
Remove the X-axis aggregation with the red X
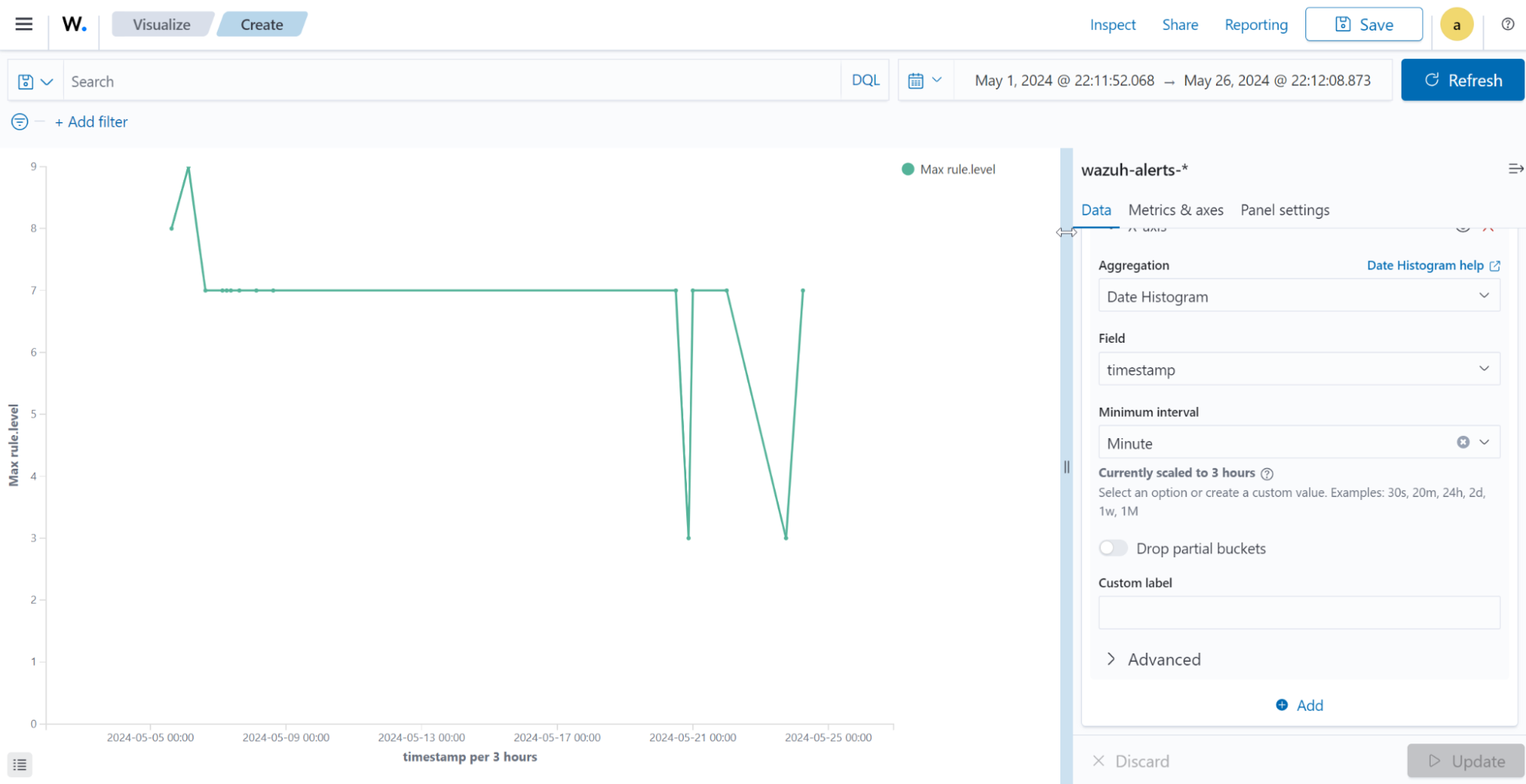[x=1489, y=227]
